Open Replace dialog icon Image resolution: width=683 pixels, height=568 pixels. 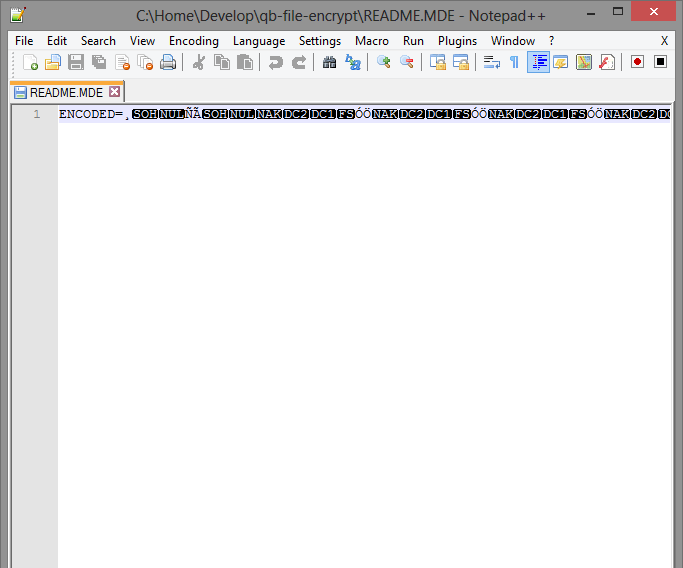click(x=352, y=62)
